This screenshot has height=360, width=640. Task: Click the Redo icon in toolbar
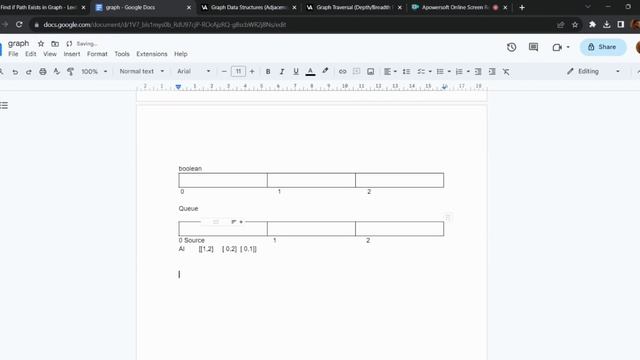tap(29, 72)
